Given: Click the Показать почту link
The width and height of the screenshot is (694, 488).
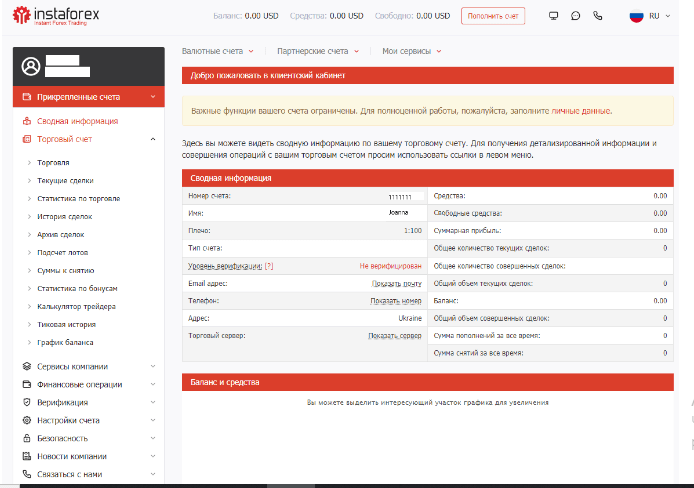Looking at the screenshot, I should 397,284.
